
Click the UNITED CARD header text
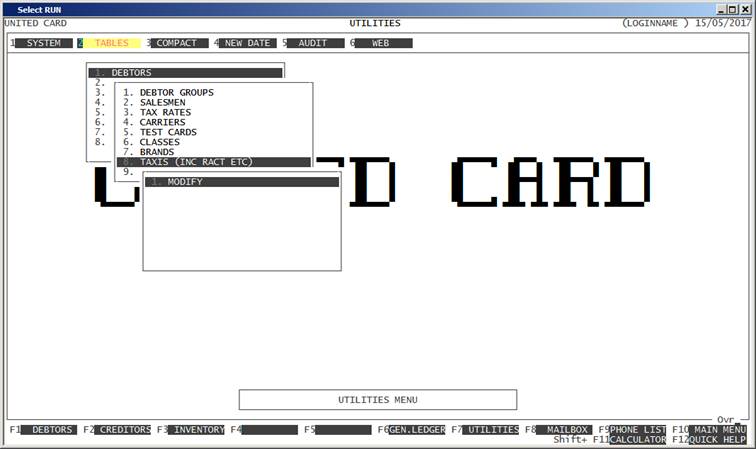pos(36,23)
